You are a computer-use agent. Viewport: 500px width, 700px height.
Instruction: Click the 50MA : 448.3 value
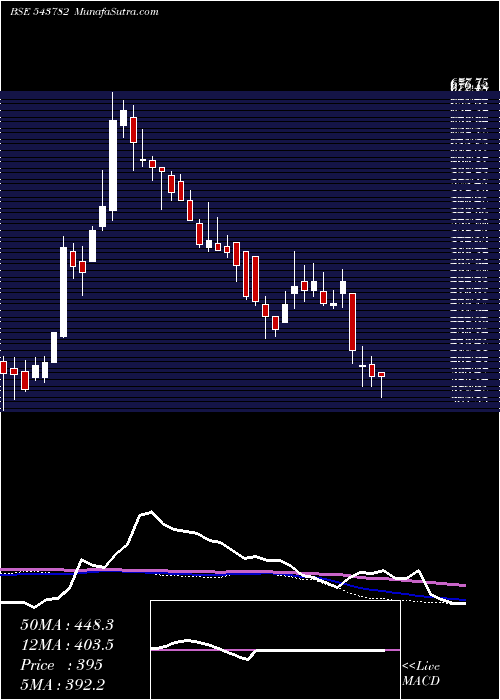[67, 625]
